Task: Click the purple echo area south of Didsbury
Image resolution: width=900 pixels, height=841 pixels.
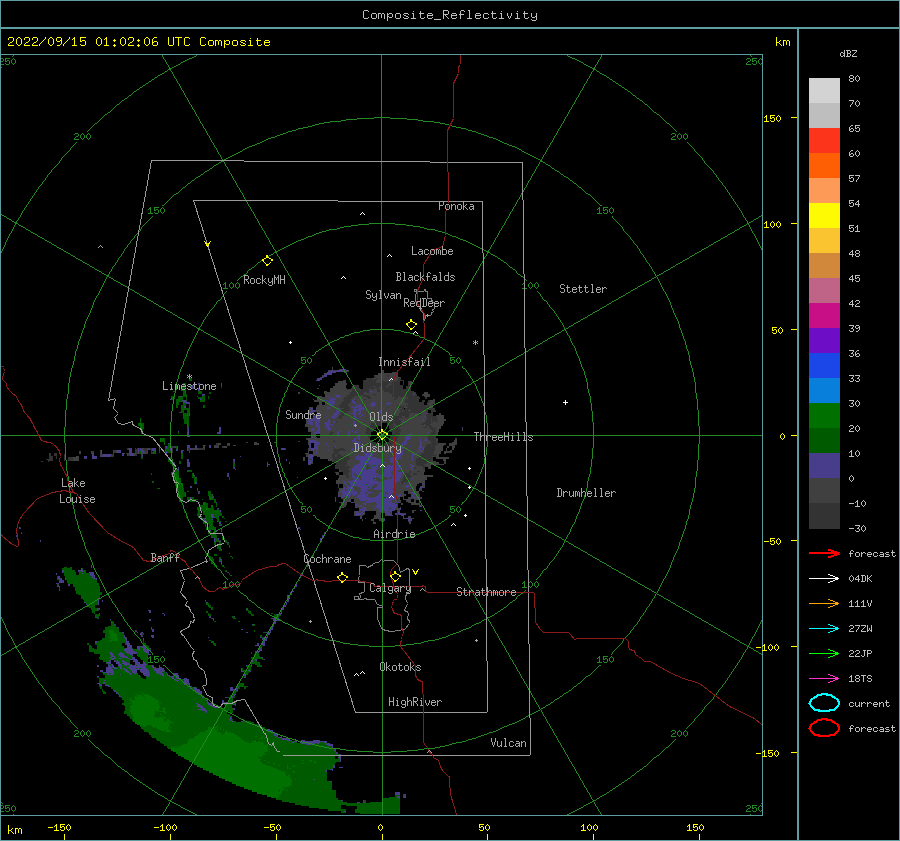Action: pyautogui.click(x=373, y=482)
